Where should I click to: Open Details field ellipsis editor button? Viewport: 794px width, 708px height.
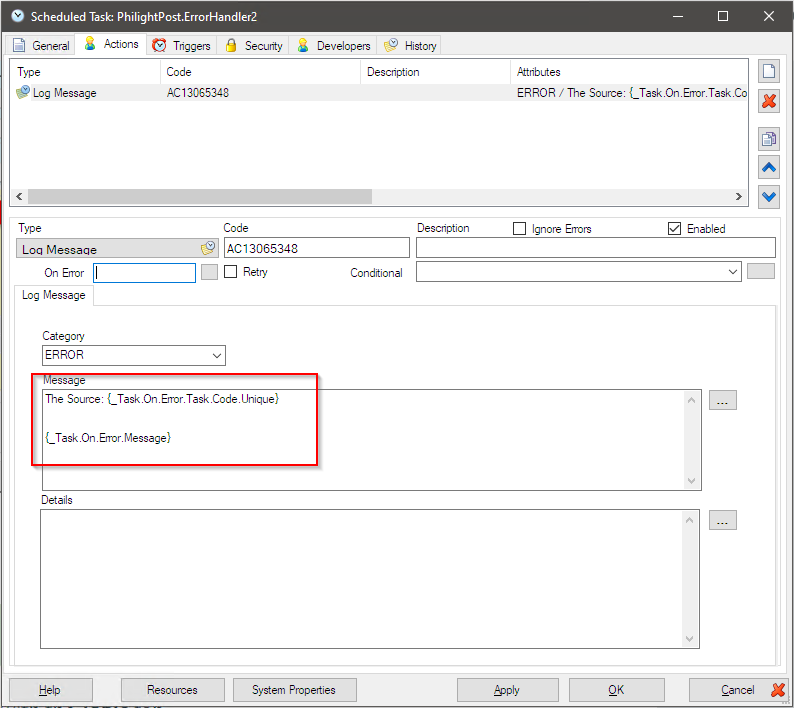[x=723, y=520]
